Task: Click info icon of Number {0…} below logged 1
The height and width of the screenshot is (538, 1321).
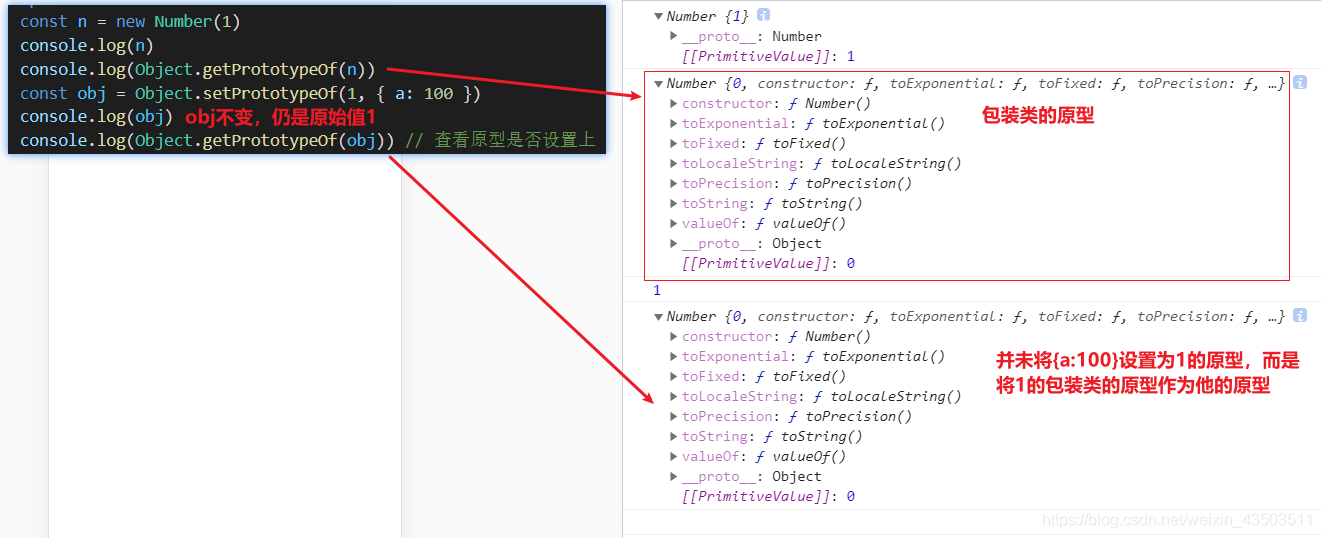Action: 1300,315
